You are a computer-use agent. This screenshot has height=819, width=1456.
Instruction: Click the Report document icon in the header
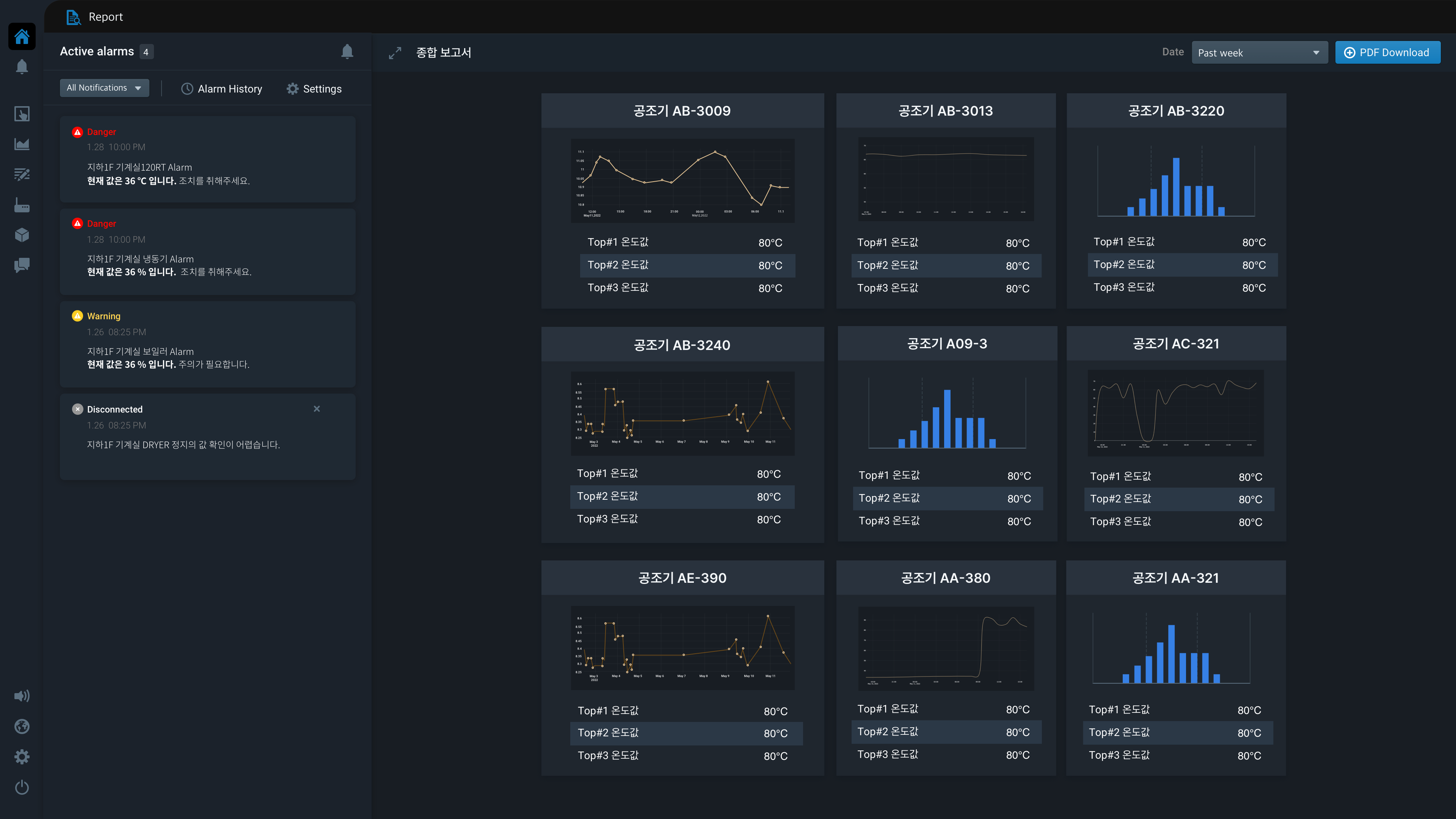74,17
